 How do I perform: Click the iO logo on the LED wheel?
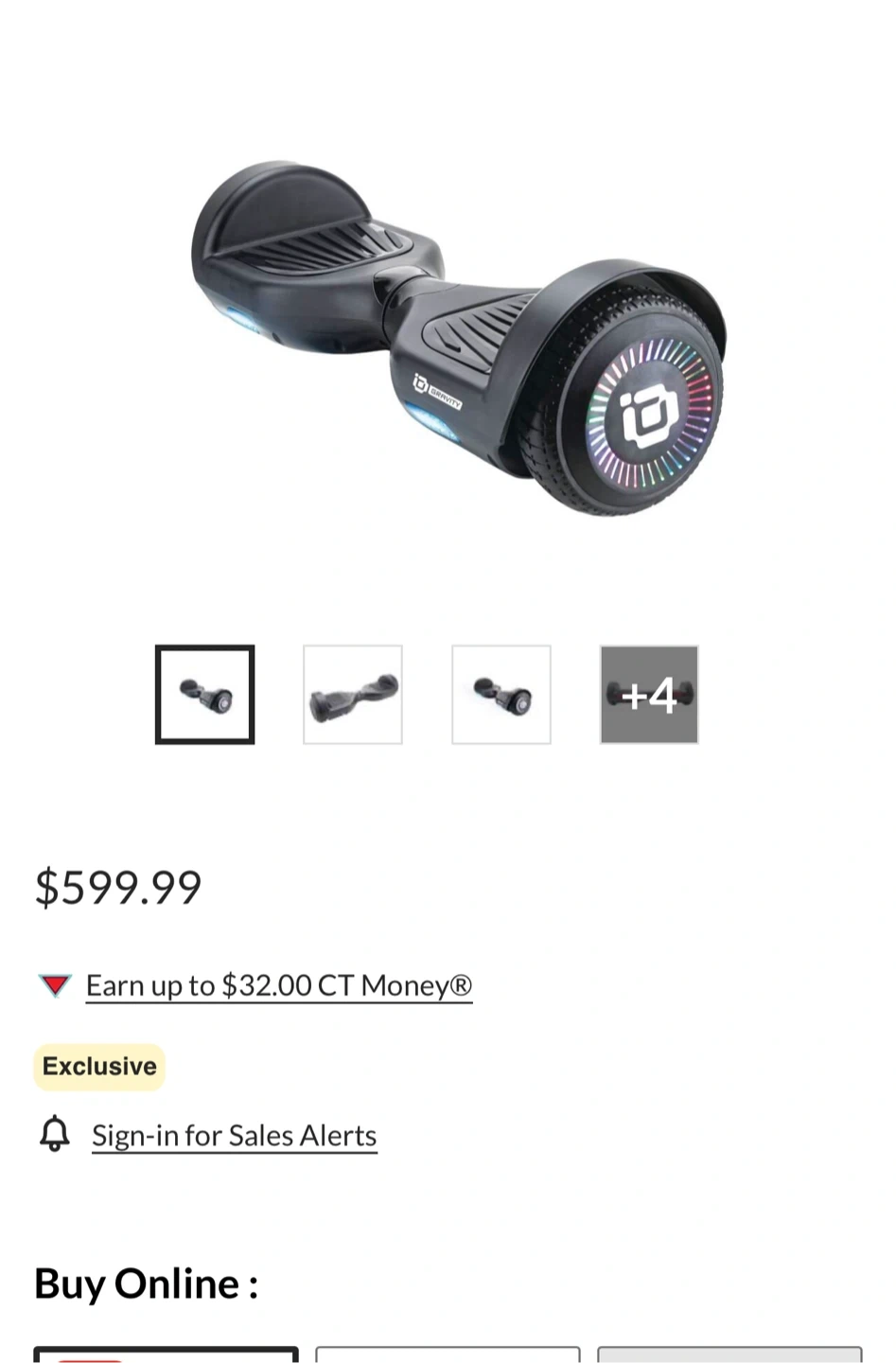[x=648, y=414]
